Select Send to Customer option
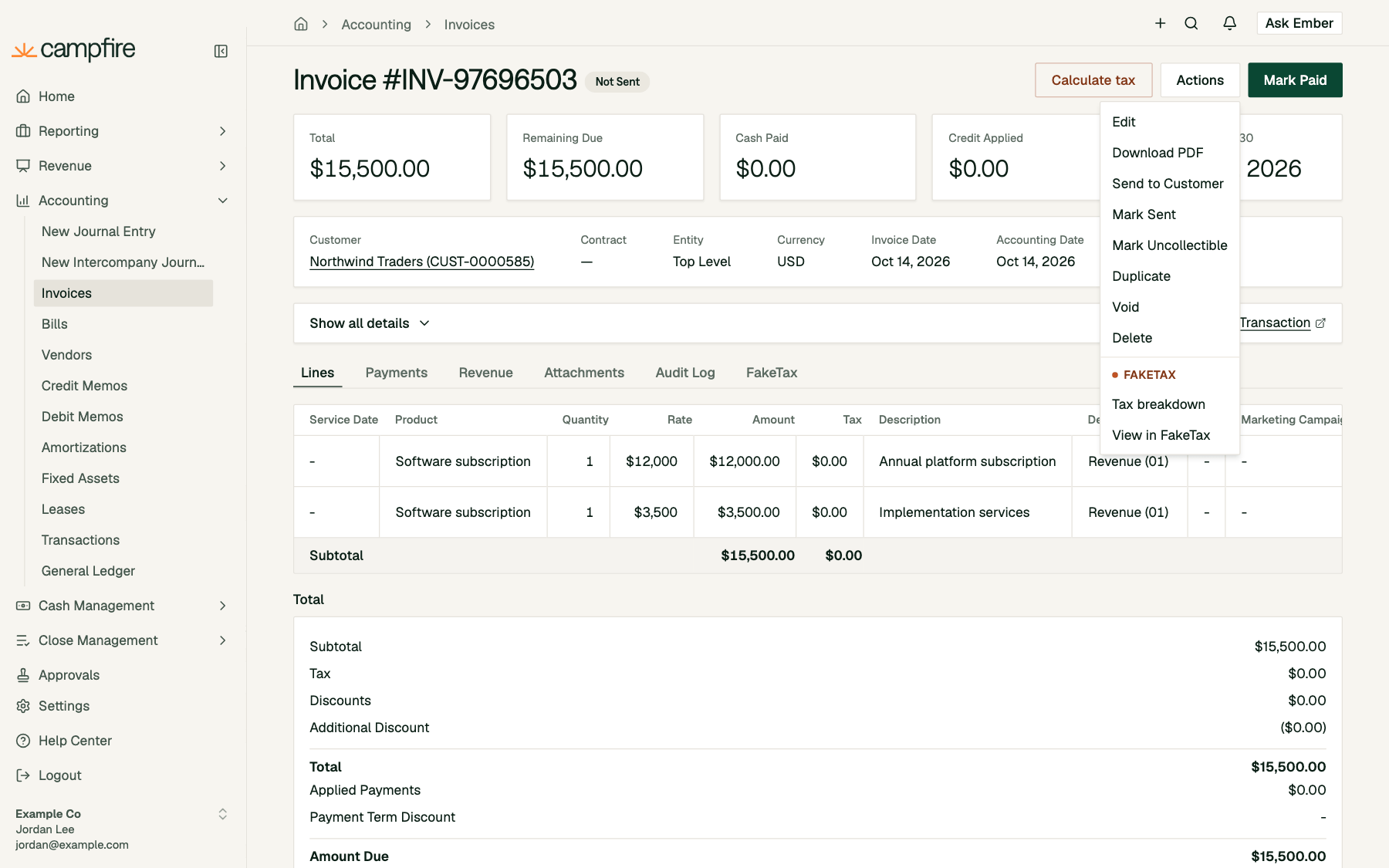This screenshot has width=1389, height=868. tap(1169, 184)
